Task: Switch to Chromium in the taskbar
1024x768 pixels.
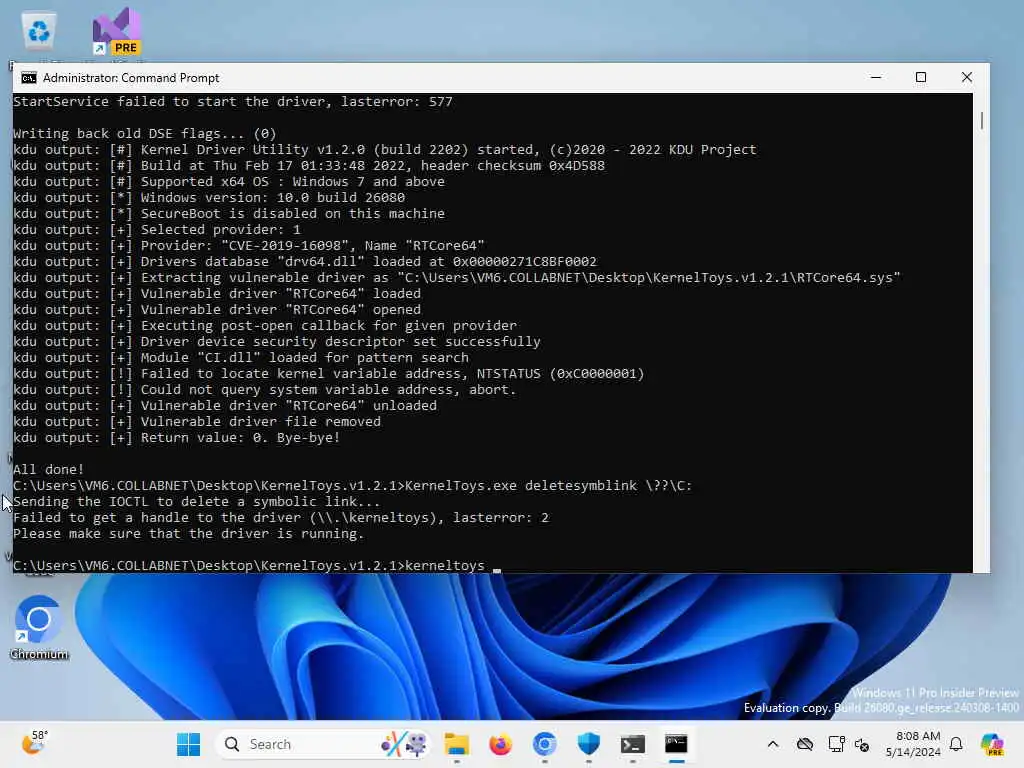Action: (x=544, y=744)
